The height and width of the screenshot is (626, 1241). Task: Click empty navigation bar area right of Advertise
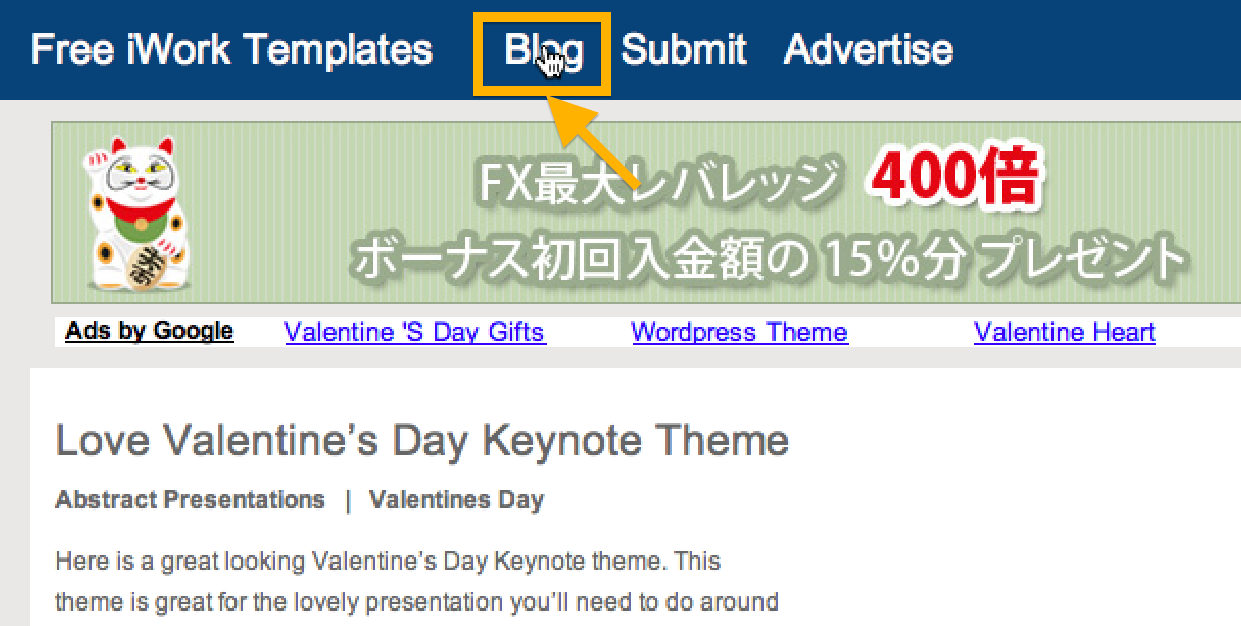[1097, 50]
